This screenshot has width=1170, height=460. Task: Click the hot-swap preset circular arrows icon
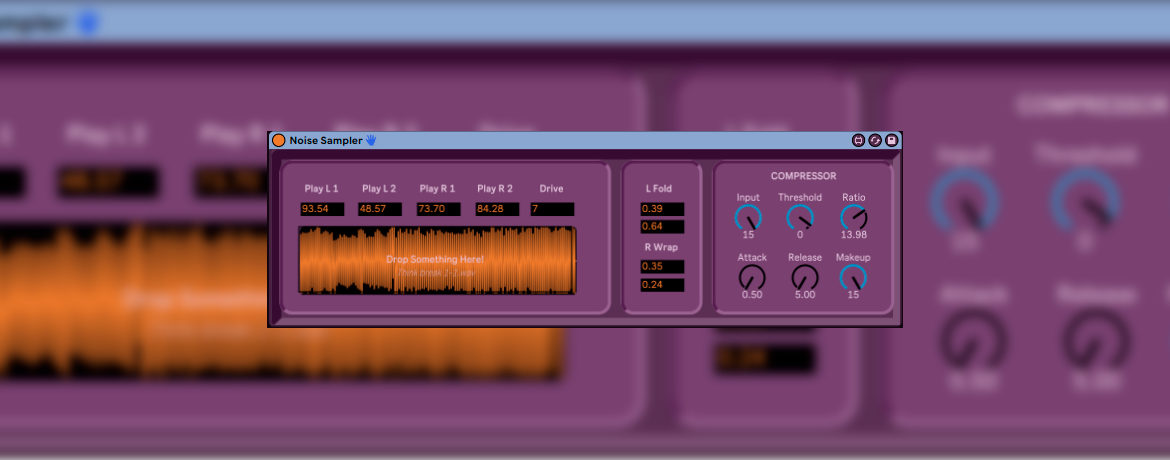coord(875,141)
